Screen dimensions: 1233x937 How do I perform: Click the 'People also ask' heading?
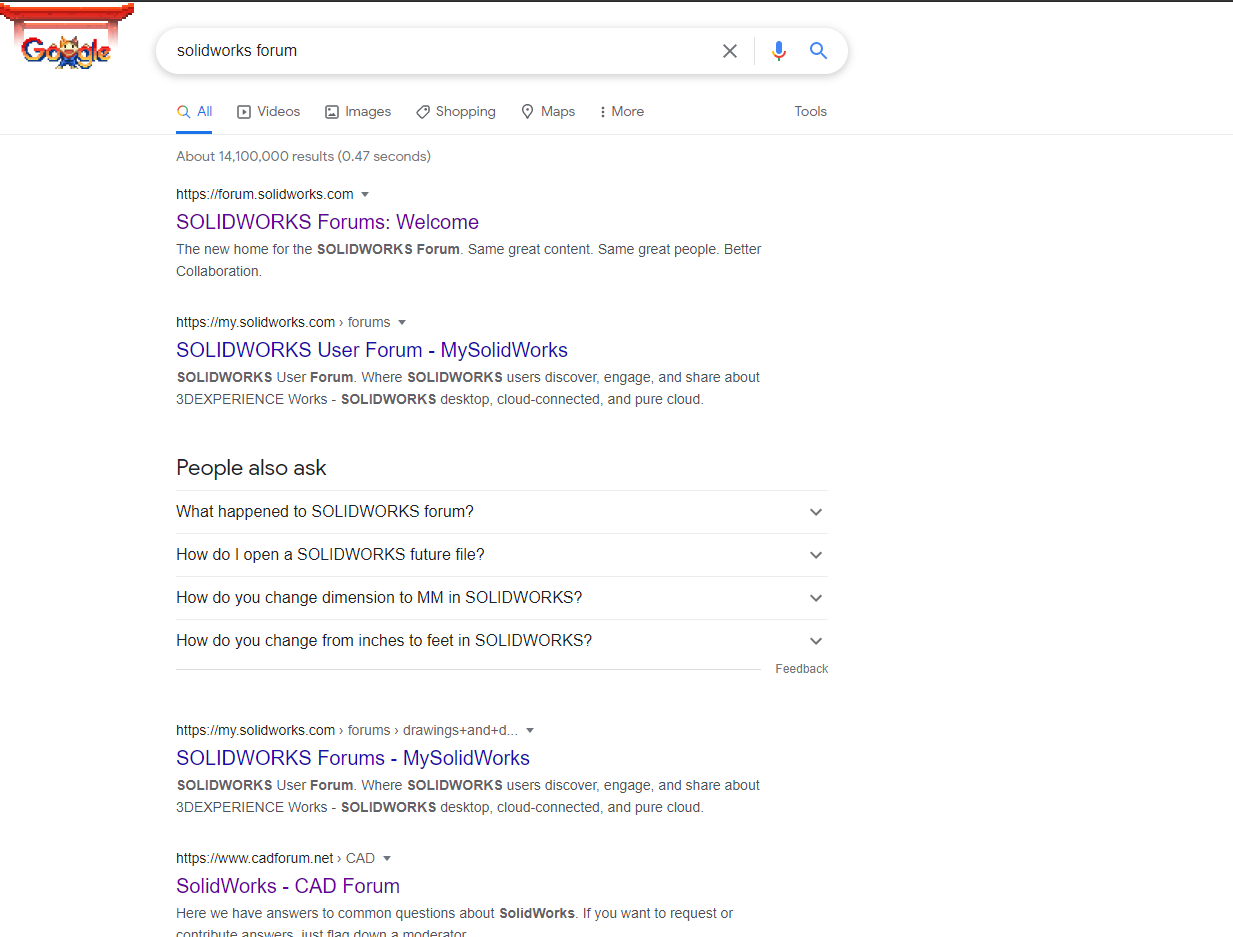pyautogui.click(x=251, y=468)
